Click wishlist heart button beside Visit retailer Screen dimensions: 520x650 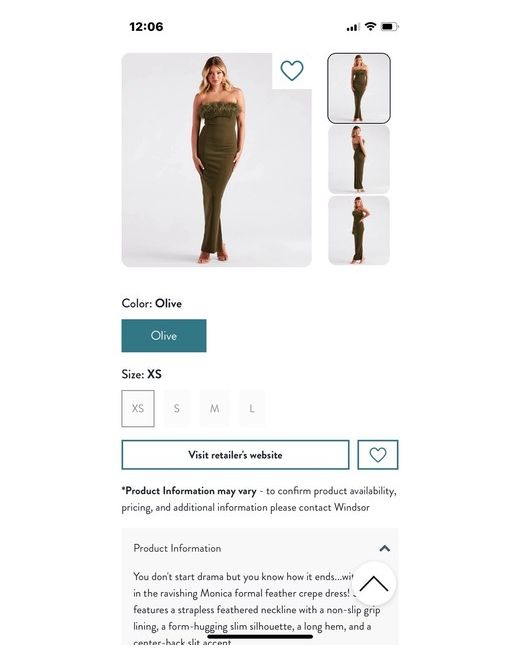[x=378, y=455]
